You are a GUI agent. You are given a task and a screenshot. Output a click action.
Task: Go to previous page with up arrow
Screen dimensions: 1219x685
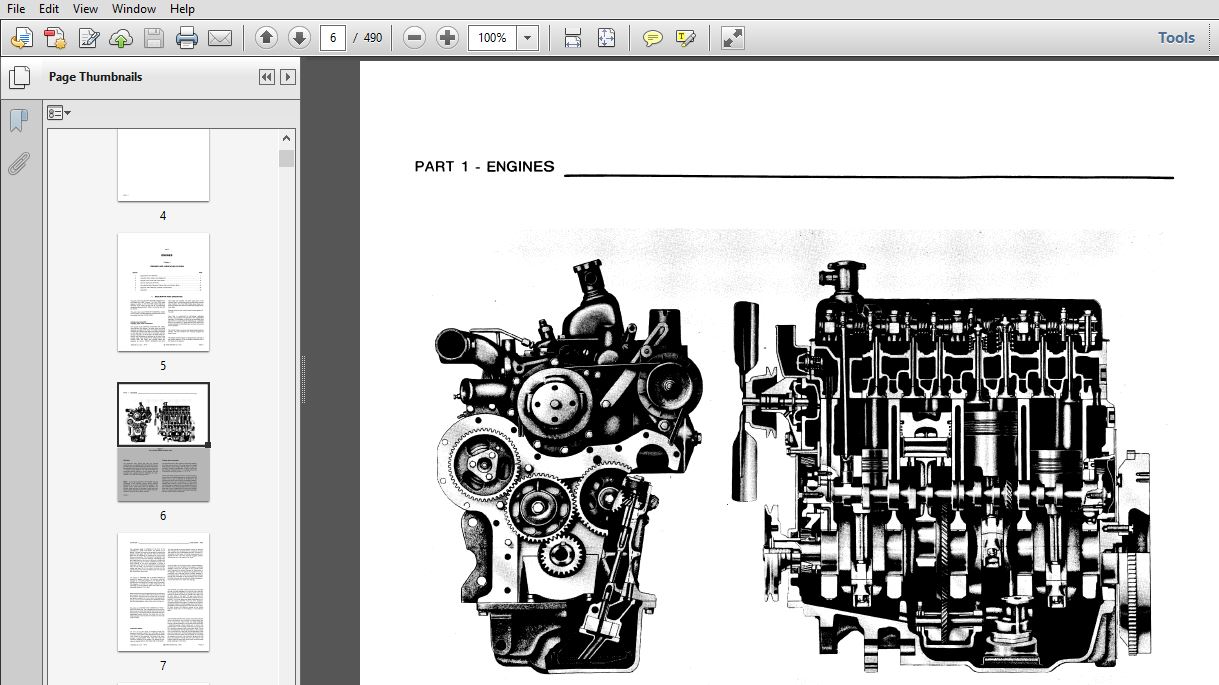pos(266,38)
